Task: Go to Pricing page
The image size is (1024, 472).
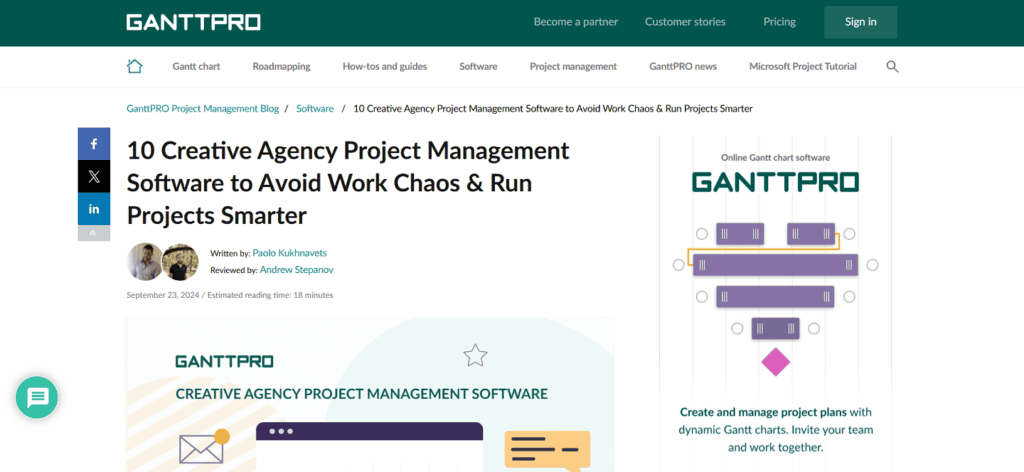Action: (x=779, y=22)
